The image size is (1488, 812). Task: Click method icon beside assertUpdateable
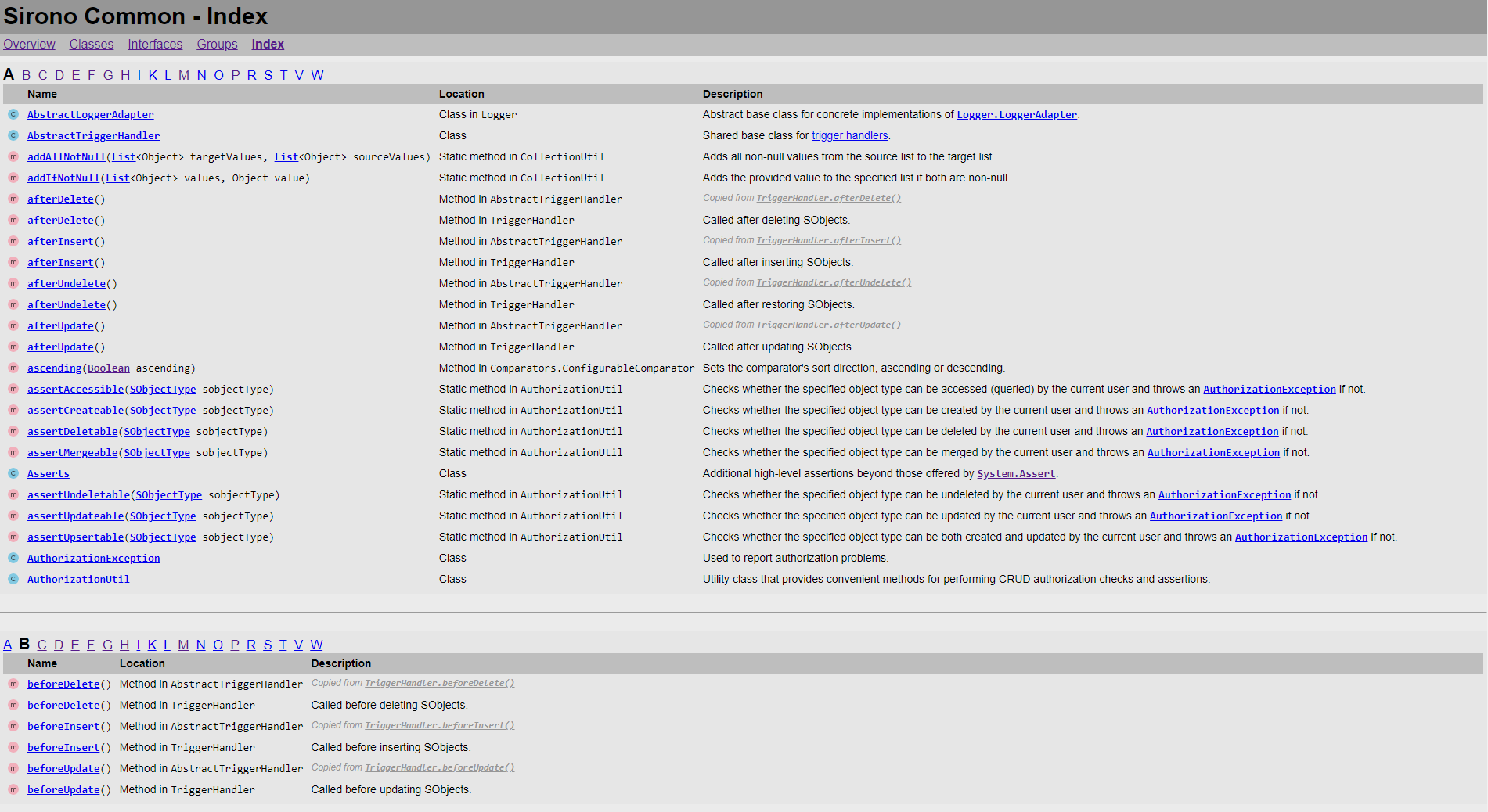coord(13,516)
